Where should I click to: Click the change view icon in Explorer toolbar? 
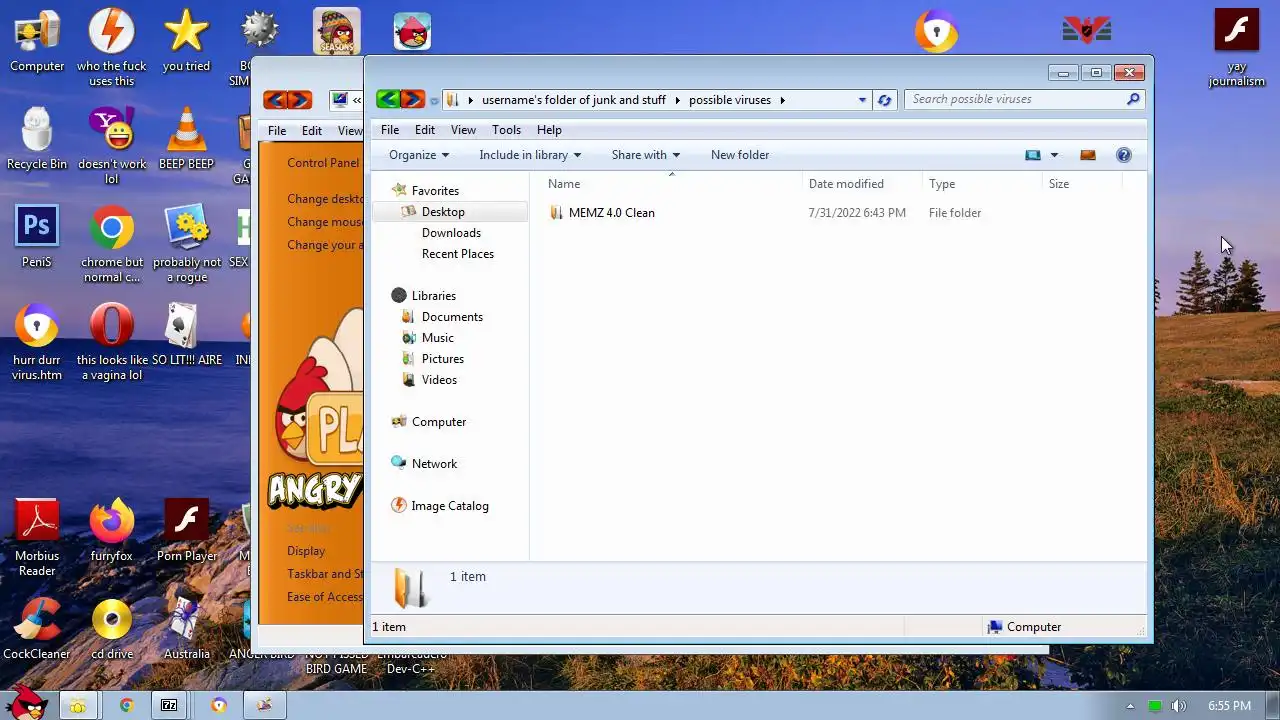1033,155
